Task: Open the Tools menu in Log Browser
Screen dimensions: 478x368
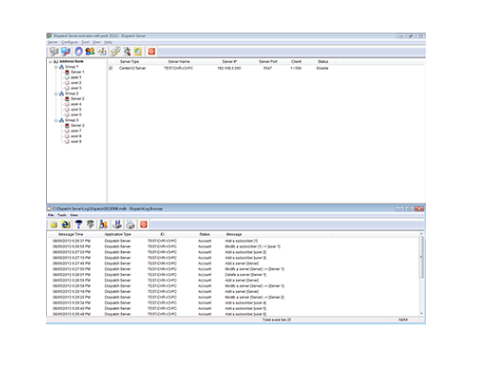Action: [x=62, y=215]
